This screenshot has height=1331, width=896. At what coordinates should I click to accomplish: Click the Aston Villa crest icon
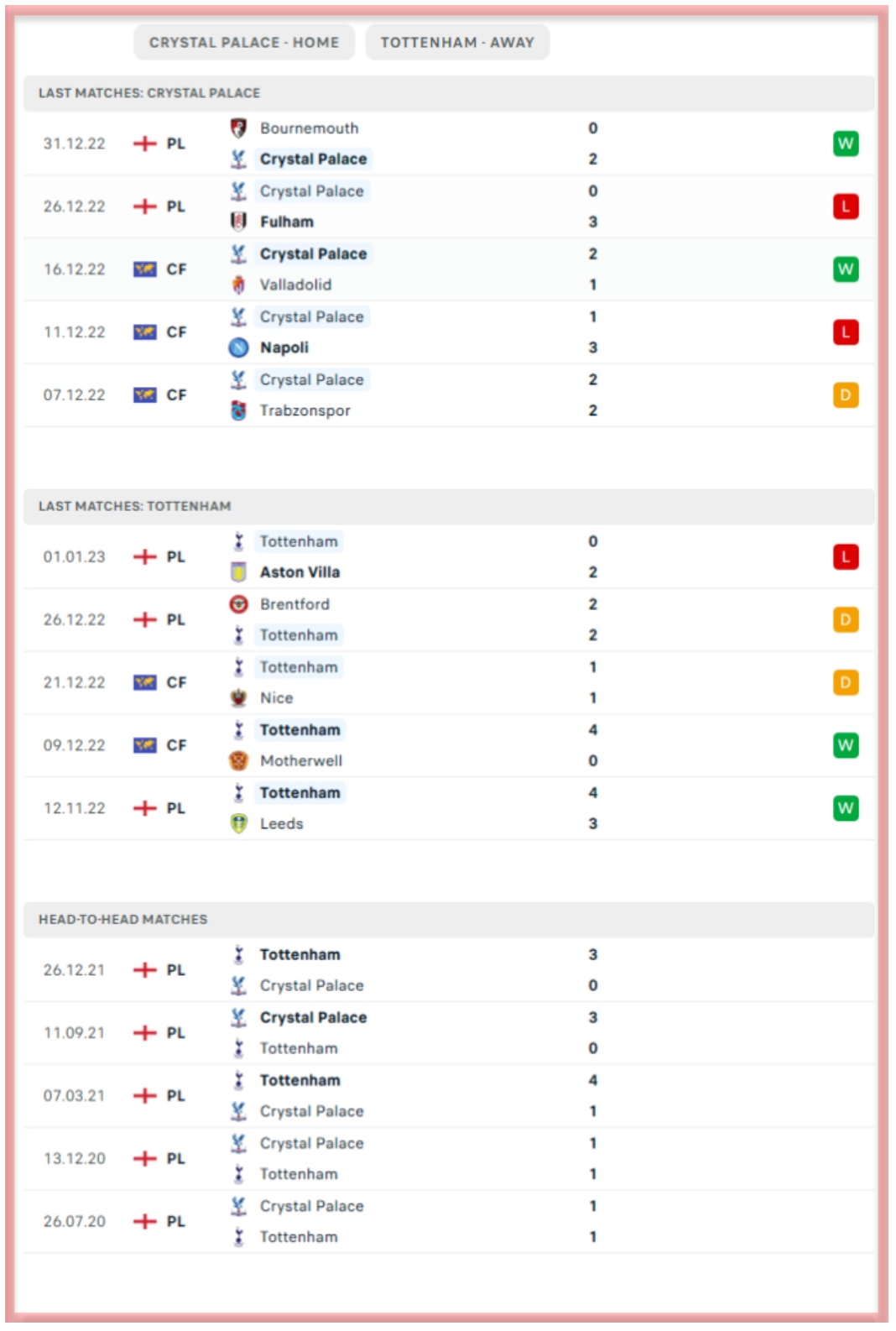tap(238, 572)
